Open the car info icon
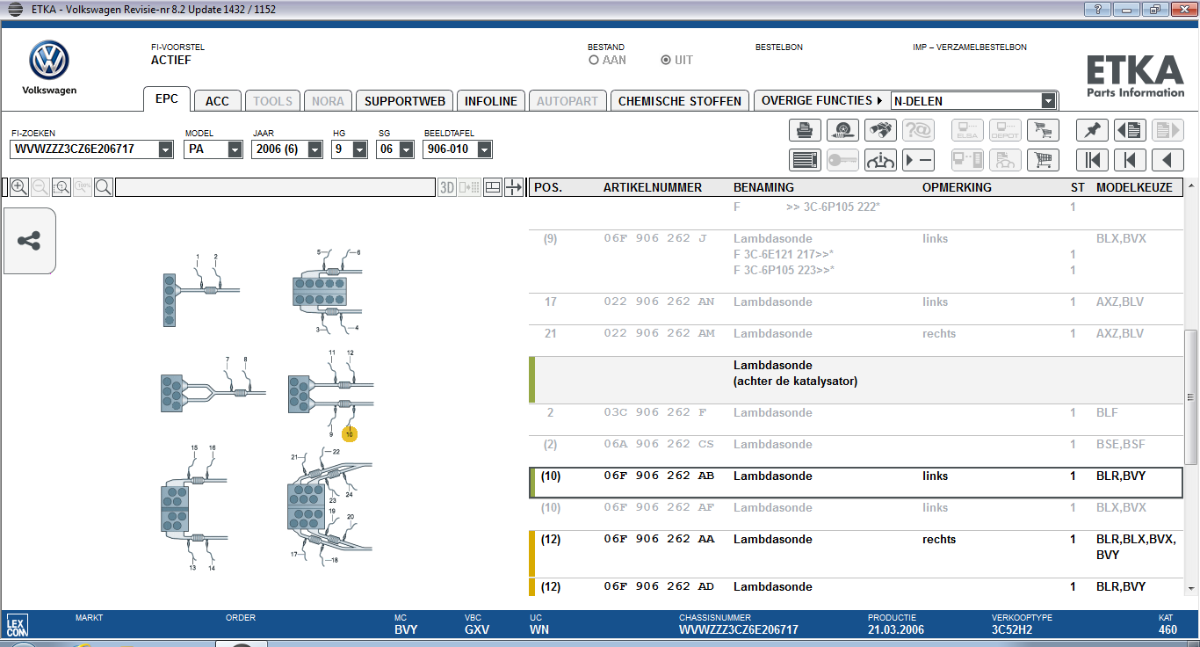 click(x=881, y=159)
